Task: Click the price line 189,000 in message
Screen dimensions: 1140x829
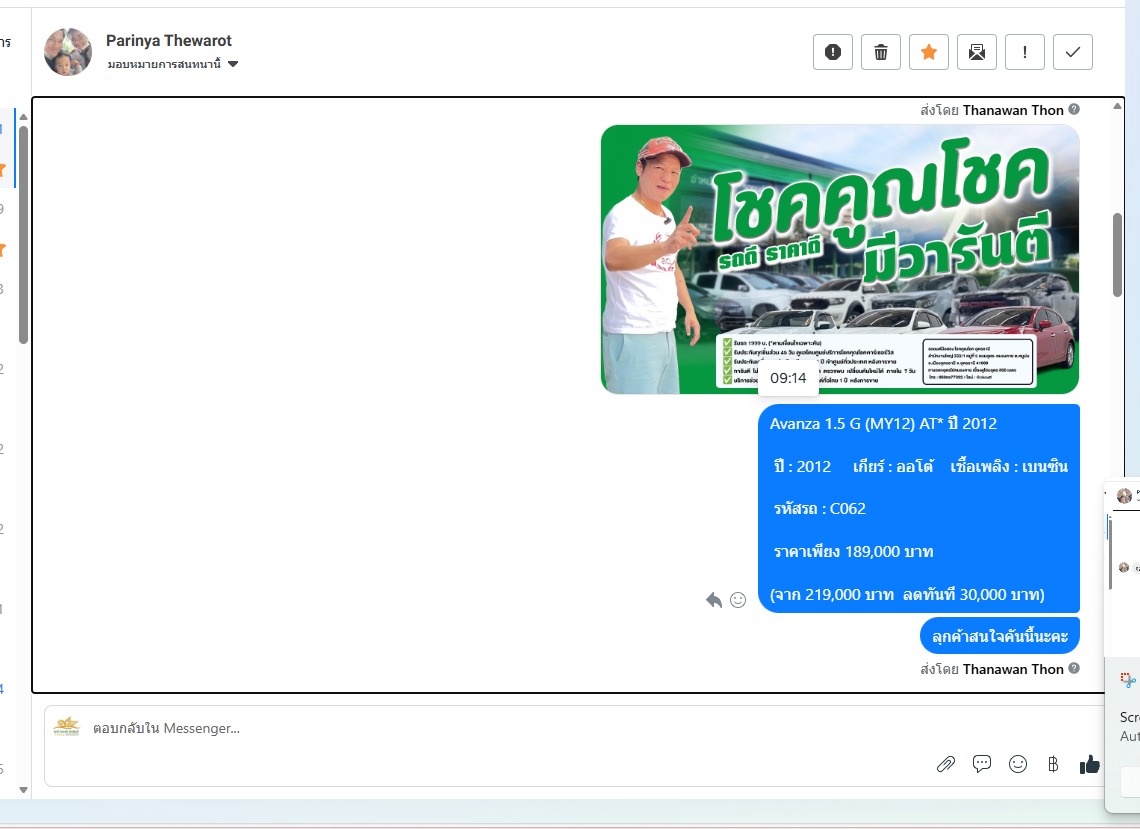Action: click(854, 552)
